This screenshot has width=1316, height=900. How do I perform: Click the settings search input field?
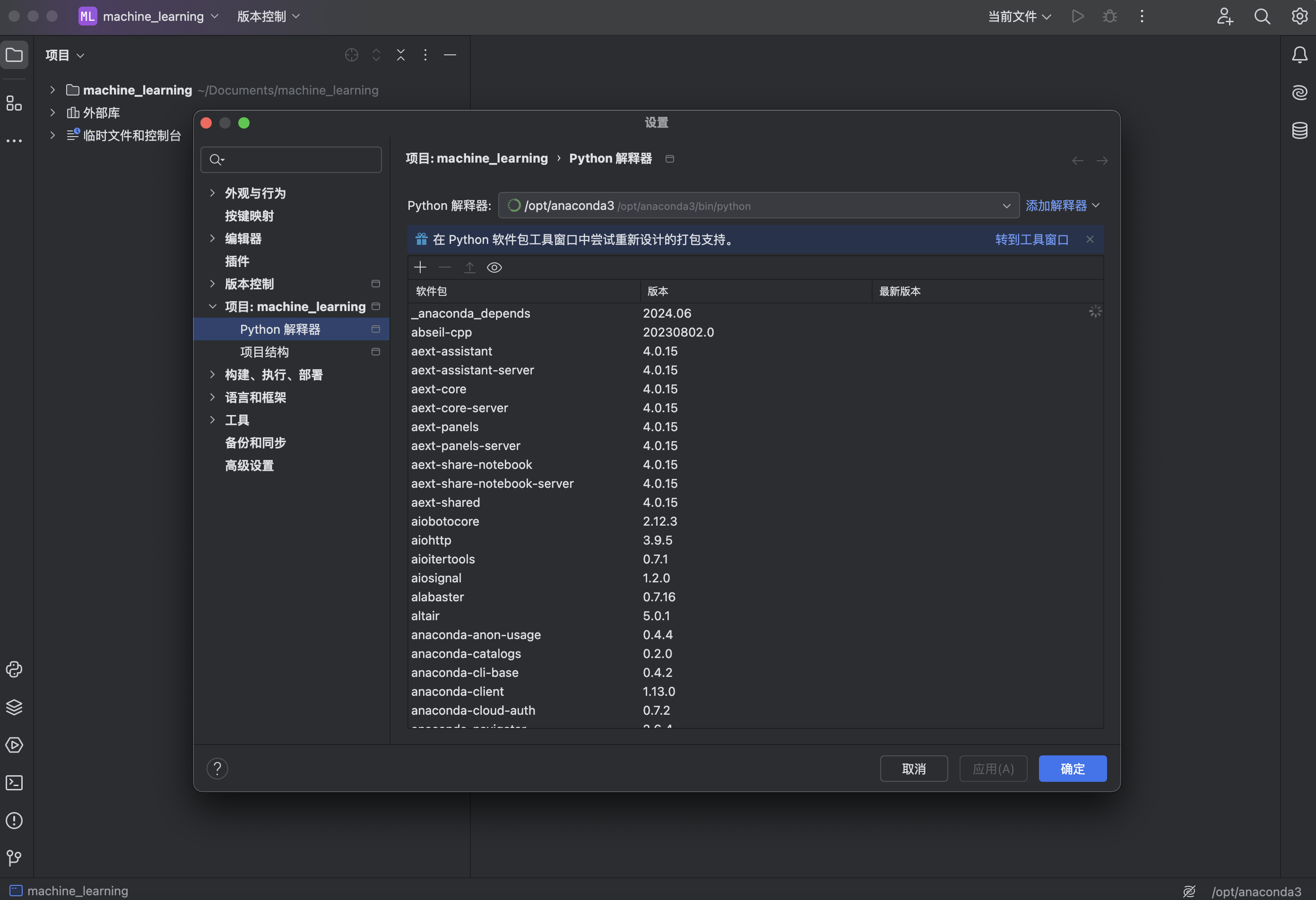[291, 160]
